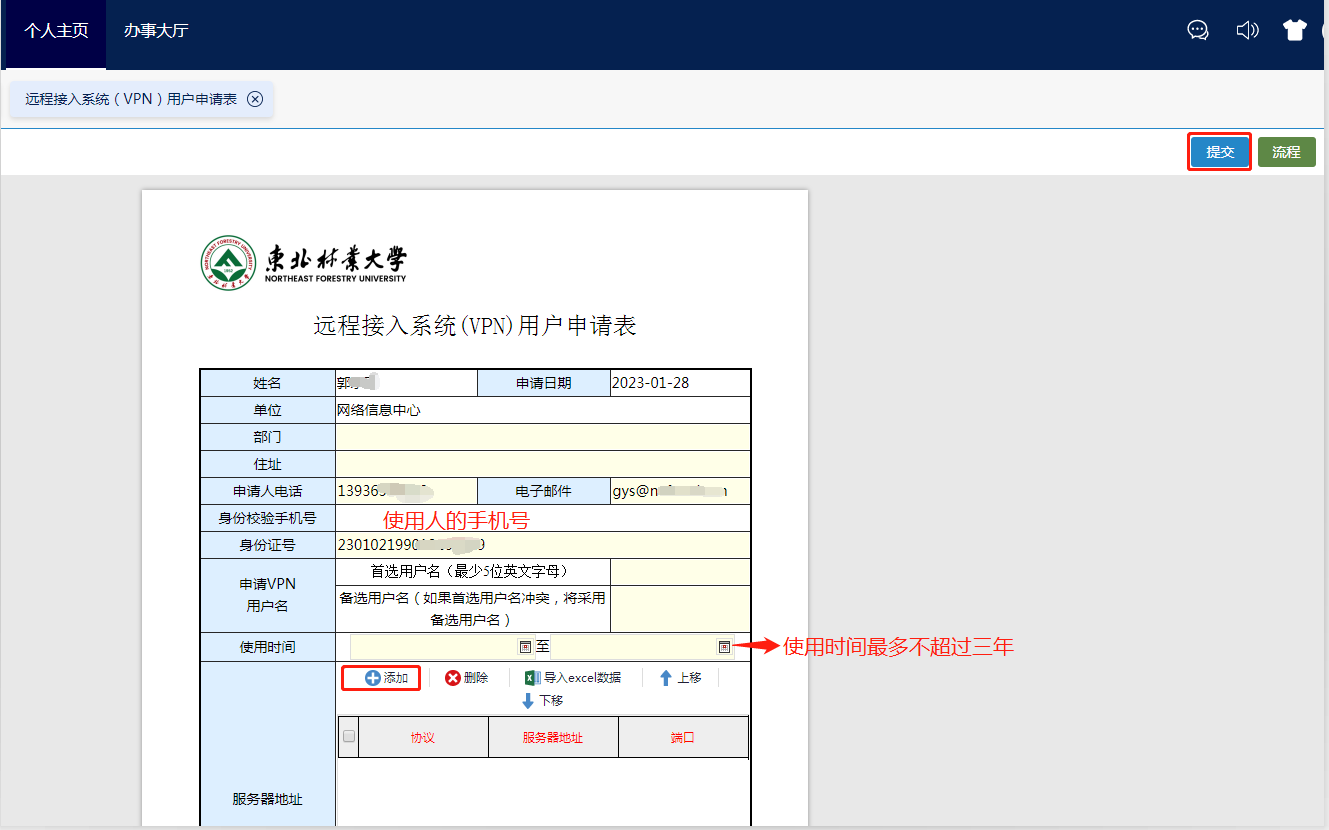This screenshot has height=830, width=1329.
Task: Close the VPN用户申请表 tab
Action: 255,99
